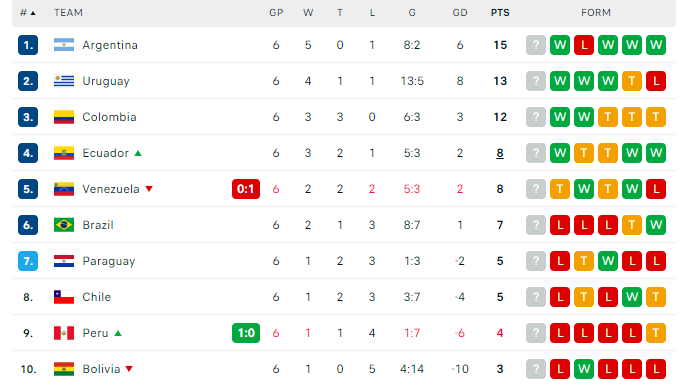The image size is (686, 385).
Task: Click Brazil's green W form badge
Action: (656, 225)
